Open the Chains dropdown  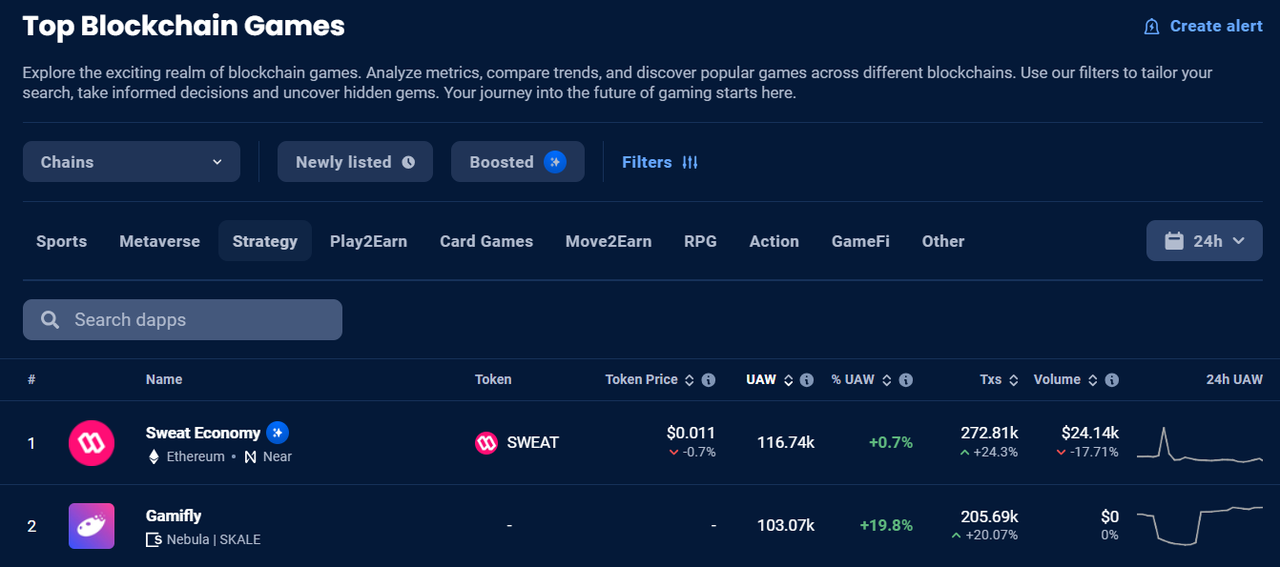tap(131, 162)
